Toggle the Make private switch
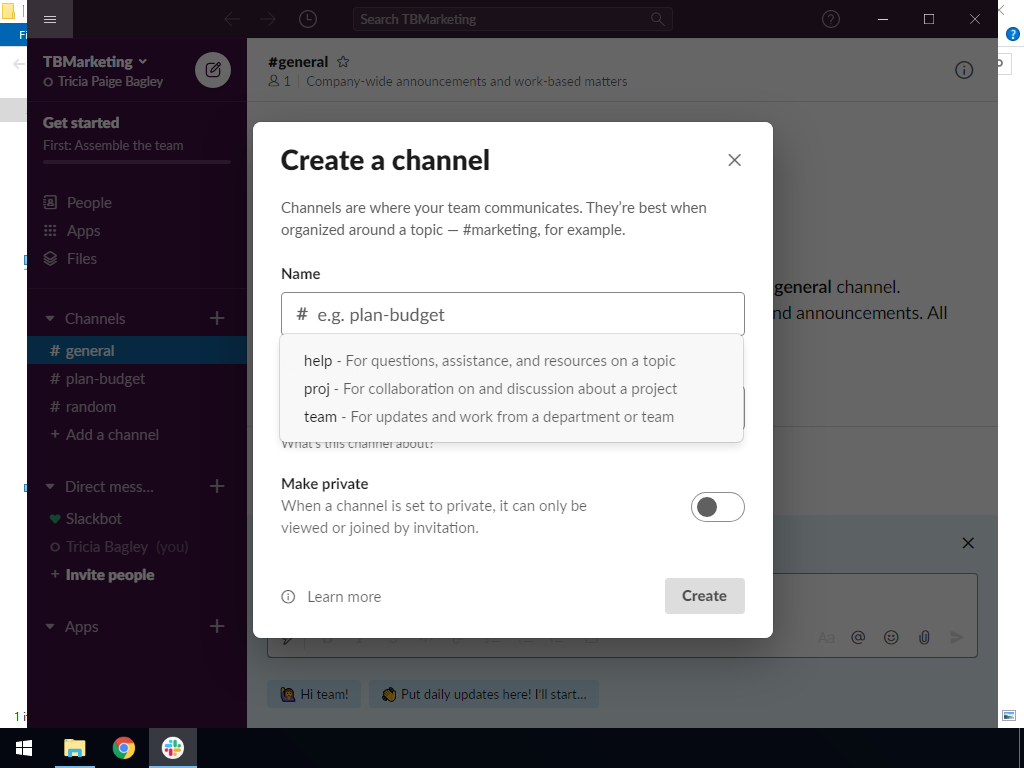Image resolution: width=1024 pixels, height=768 pixels. 717,507
